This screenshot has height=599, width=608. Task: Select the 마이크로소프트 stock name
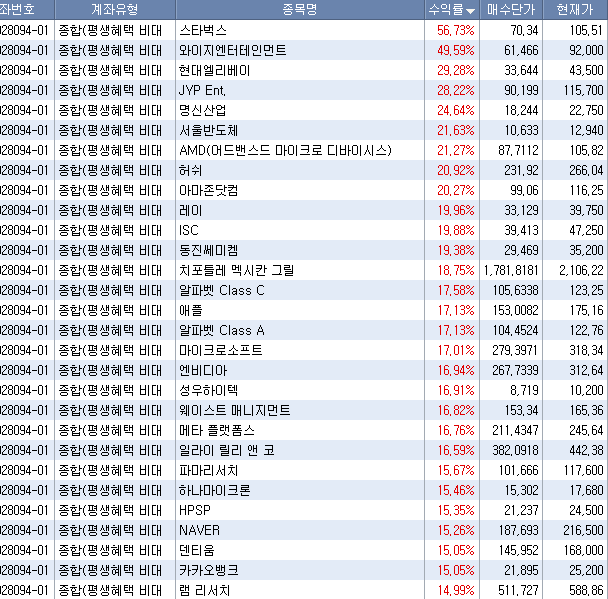[x=220, y=350]
